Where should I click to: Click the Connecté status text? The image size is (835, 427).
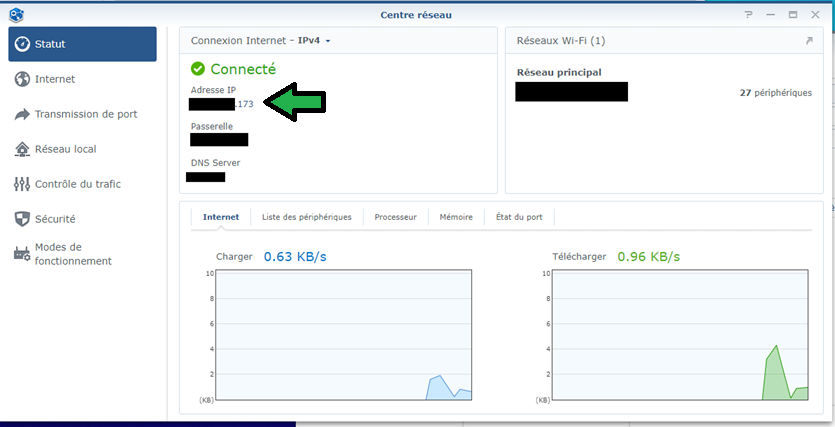(243, 69)
